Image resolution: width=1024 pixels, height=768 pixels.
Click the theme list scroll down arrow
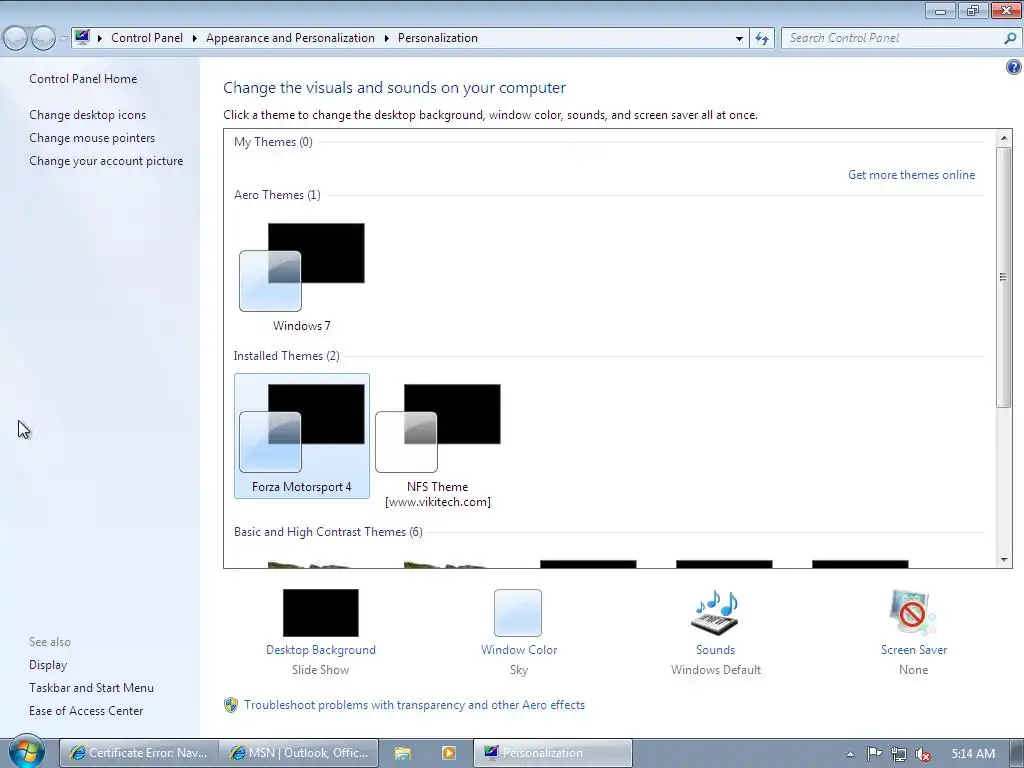tap(1004, 560)
